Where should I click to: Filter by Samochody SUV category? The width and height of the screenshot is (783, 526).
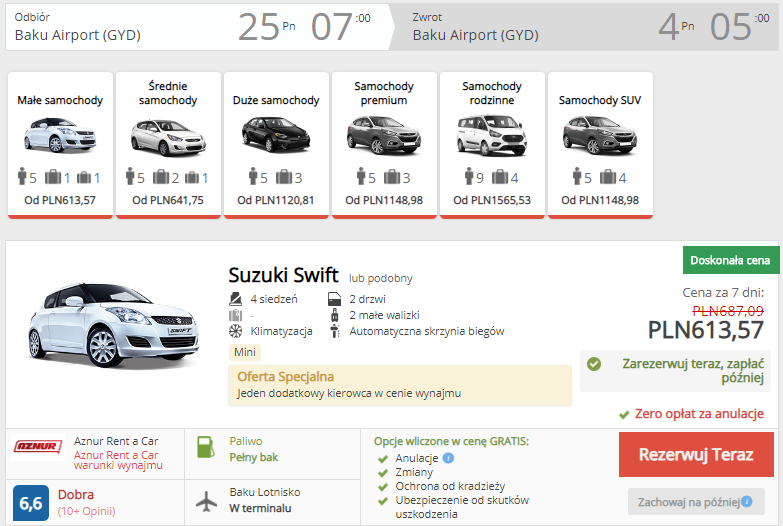[599, 144]
